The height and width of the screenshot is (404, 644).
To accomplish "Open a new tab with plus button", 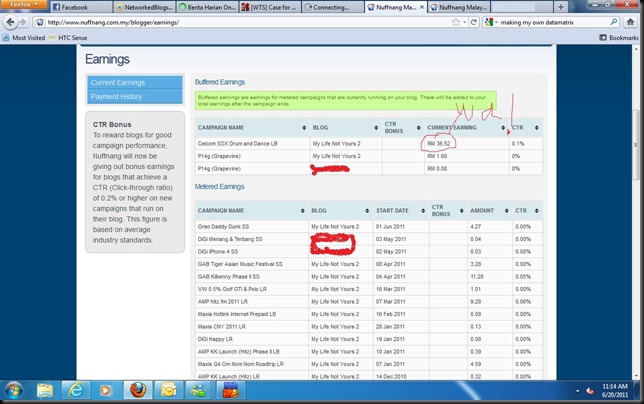I will pyautogui.click(x=561, y=7).
